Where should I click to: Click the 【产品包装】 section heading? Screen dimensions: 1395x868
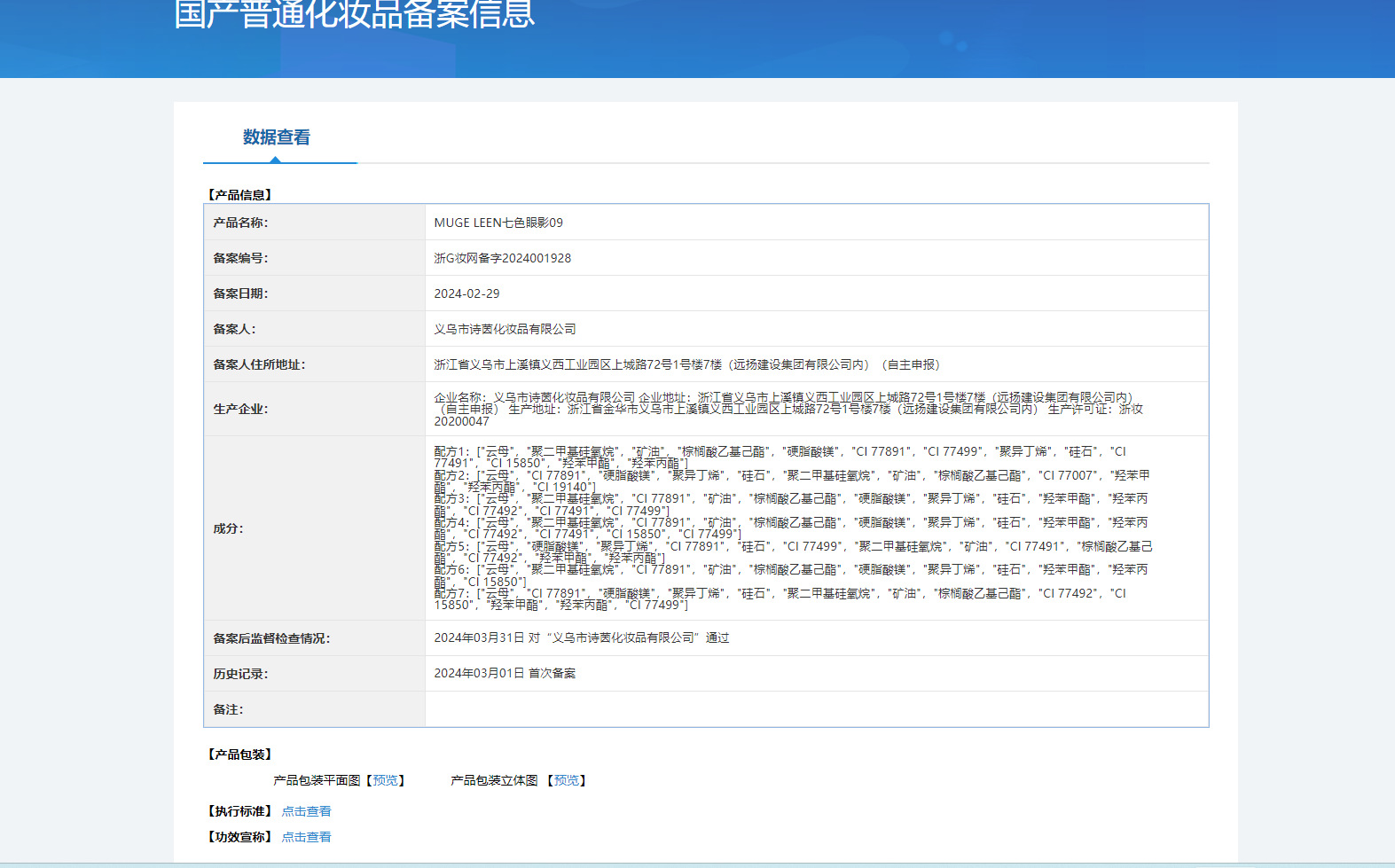click(239, 755)
